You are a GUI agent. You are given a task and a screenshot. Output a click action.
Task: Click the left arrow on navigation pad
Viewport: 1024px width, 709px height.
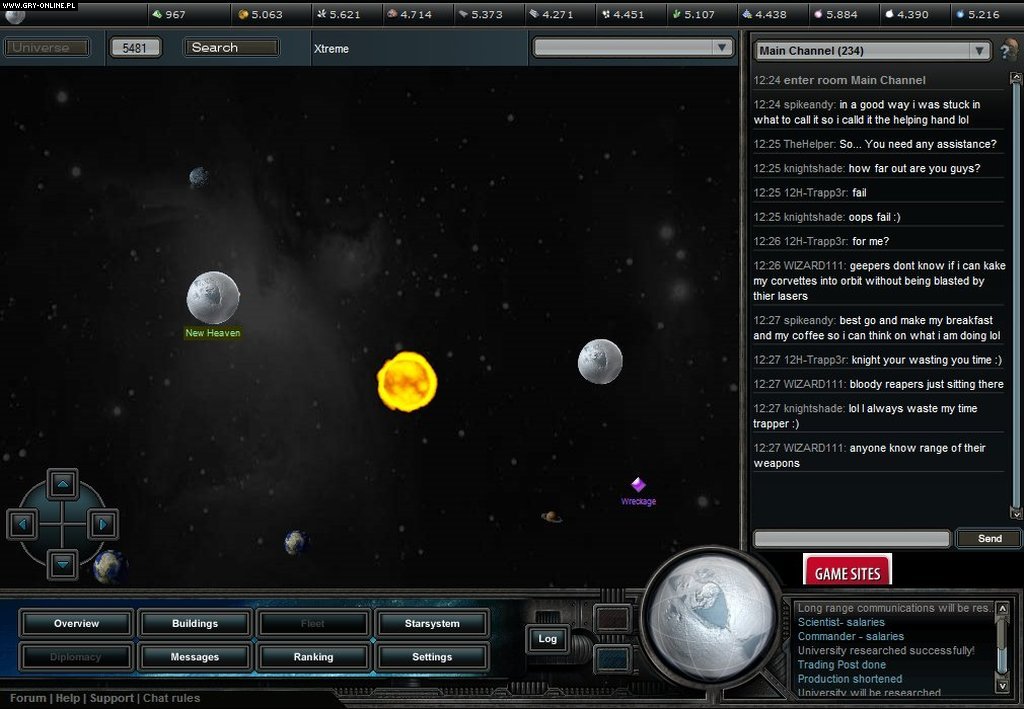coord(24,524)
